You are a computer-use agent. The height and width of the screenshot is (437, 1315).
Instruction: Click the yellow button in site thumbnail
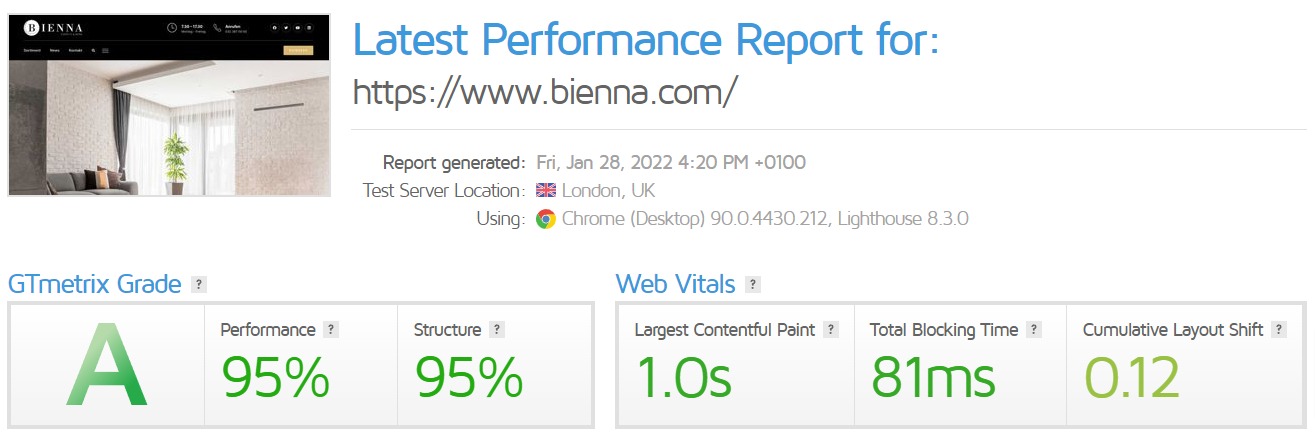pos(298,49)
